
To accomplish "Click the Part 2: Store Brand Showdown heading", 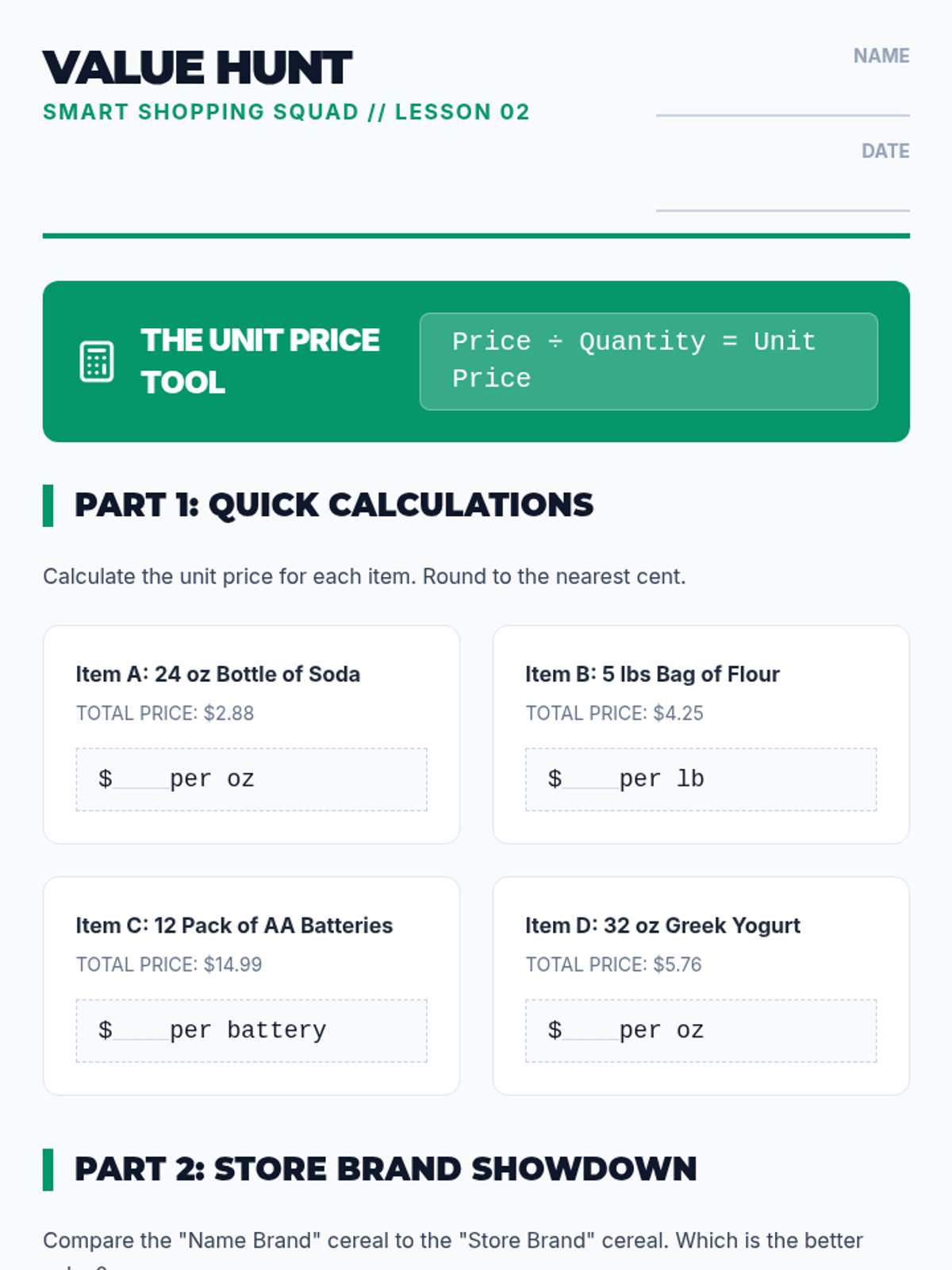I will [386, 1169].
